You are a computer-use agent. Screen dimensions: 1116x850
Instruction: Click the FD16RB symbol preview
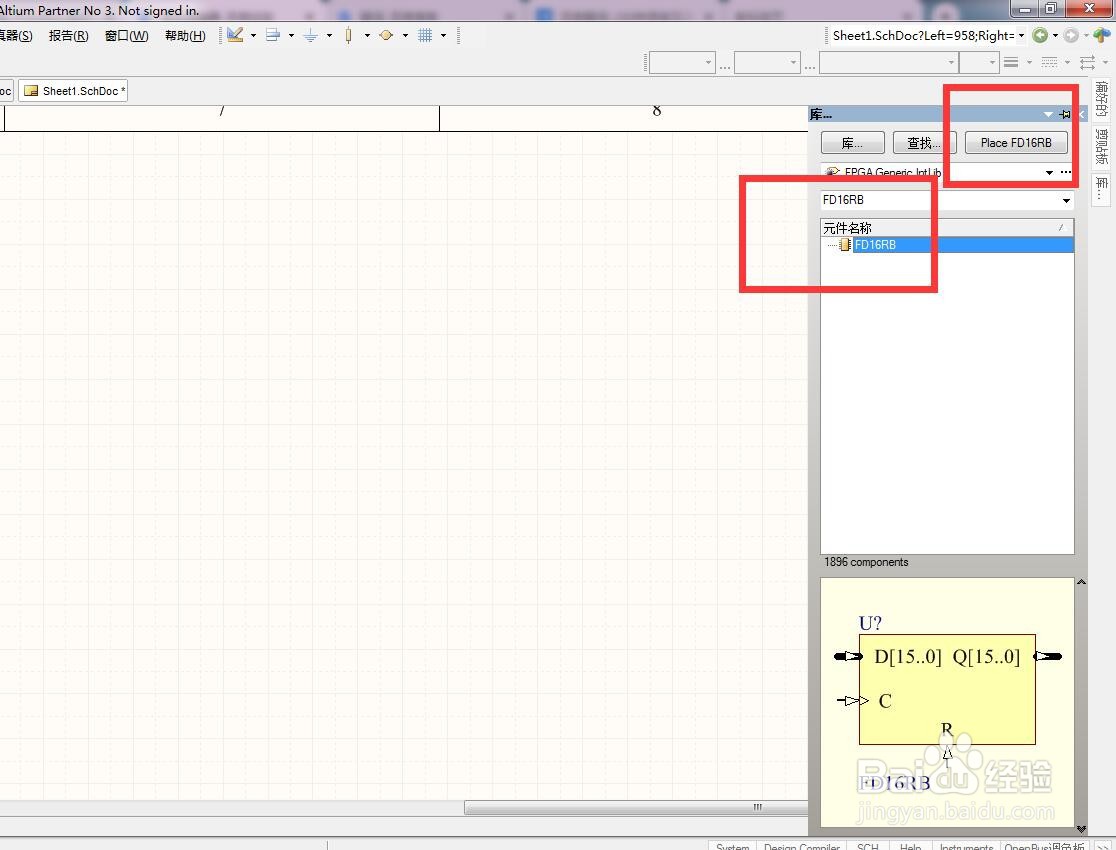click(947, 702)
